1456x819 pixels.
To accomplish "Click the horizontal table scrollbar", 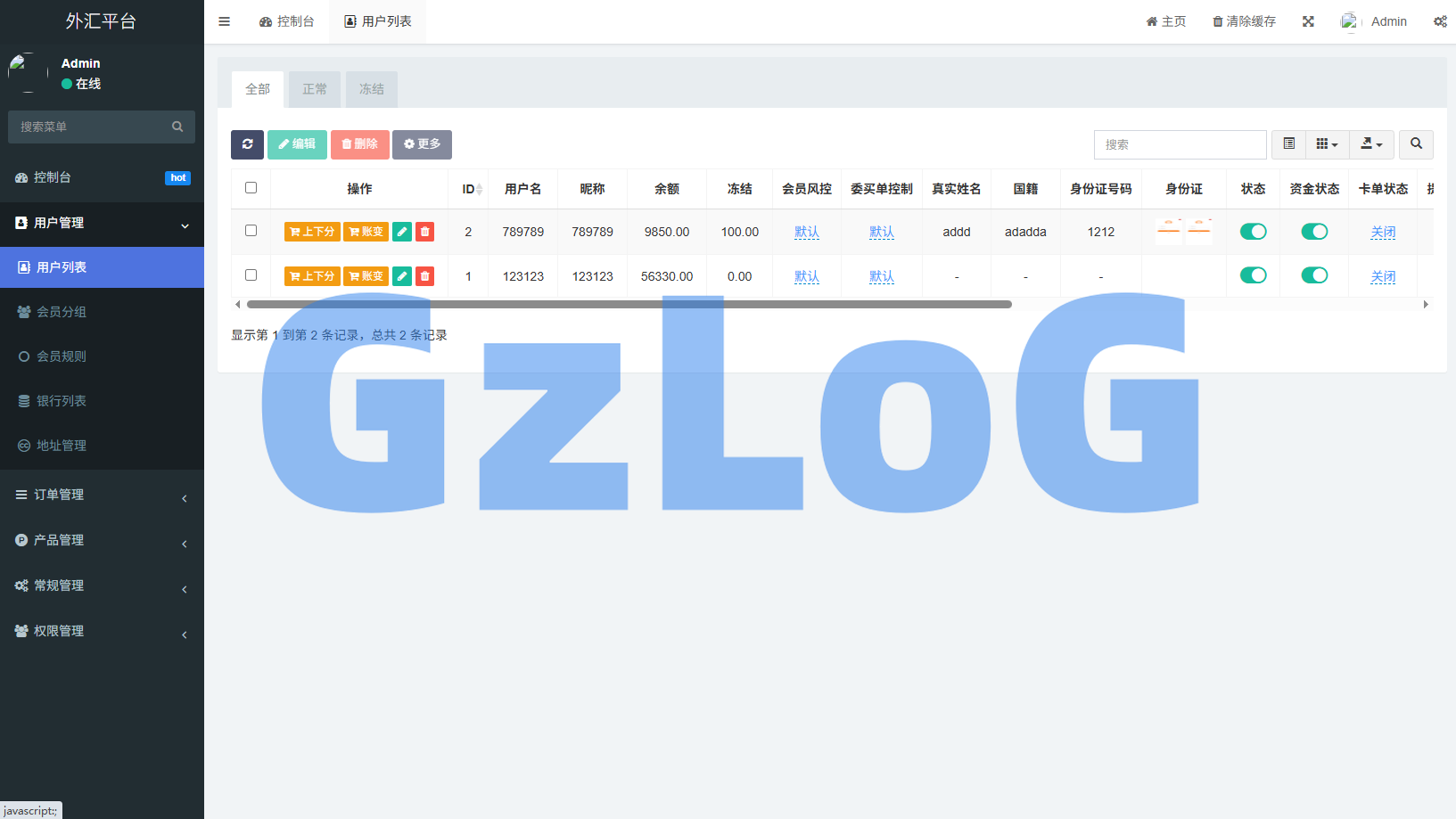I will click(x=629, y=305).
